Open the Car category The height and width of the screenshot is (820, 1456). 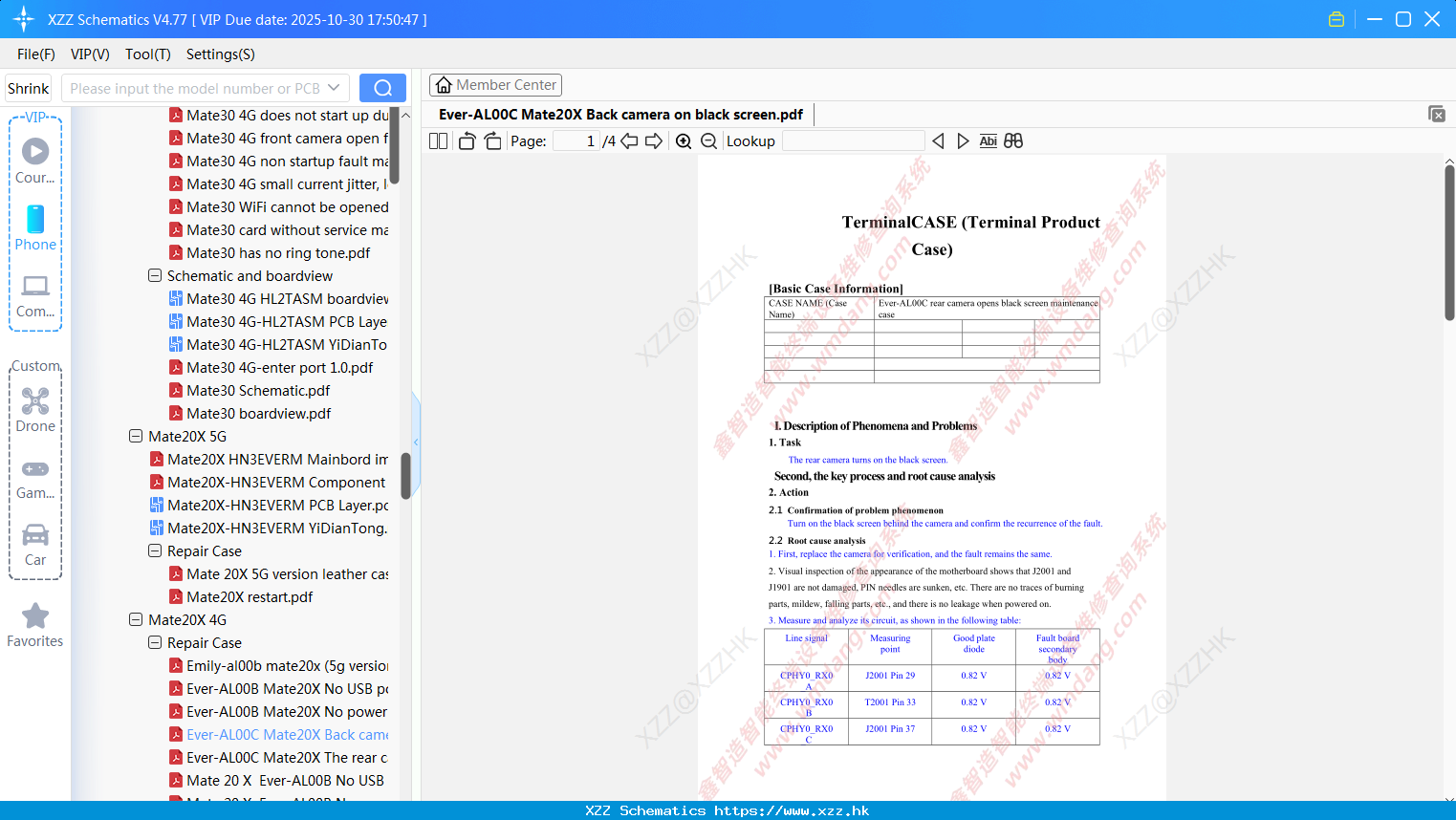tap(35, 545)
